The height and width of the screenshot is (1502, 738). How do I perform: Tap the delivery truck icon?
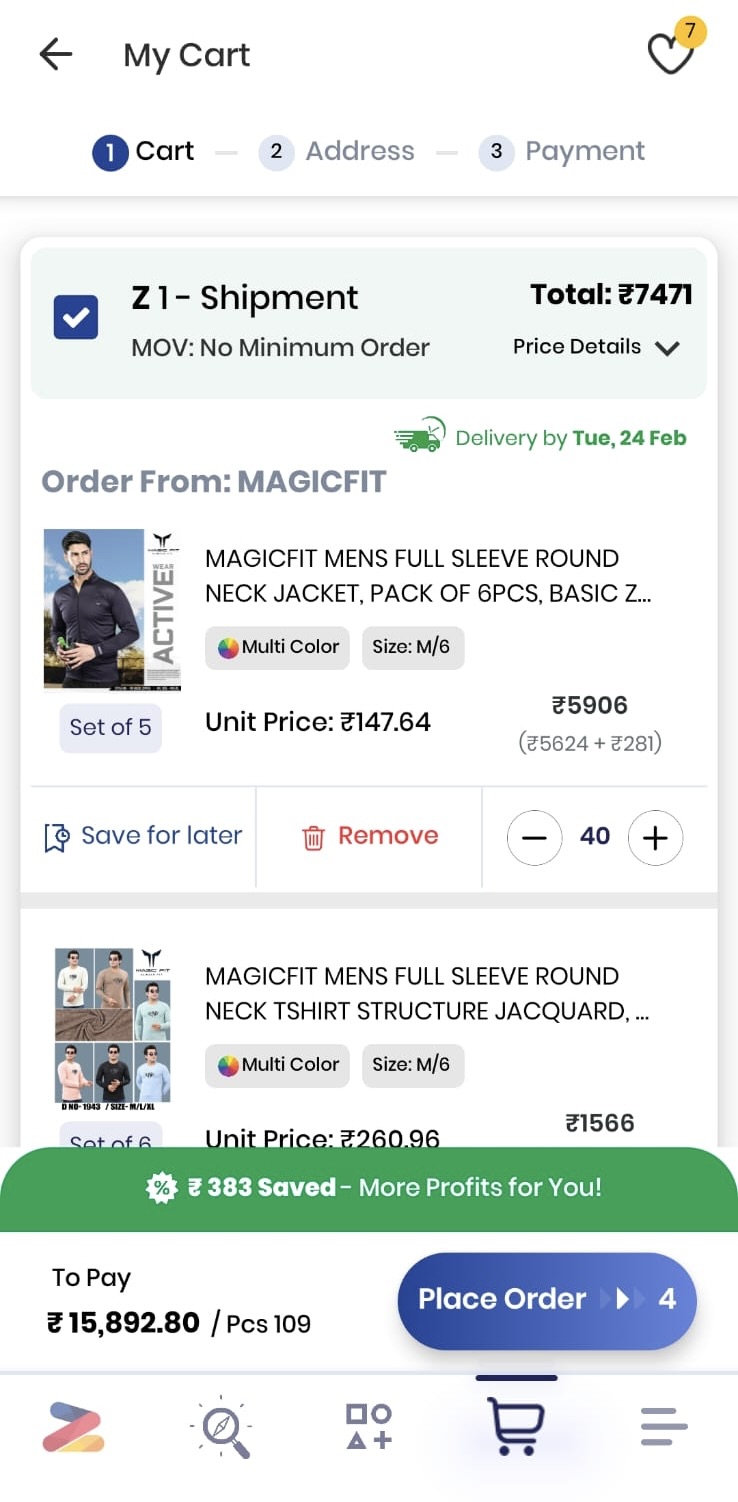point(420,436)
